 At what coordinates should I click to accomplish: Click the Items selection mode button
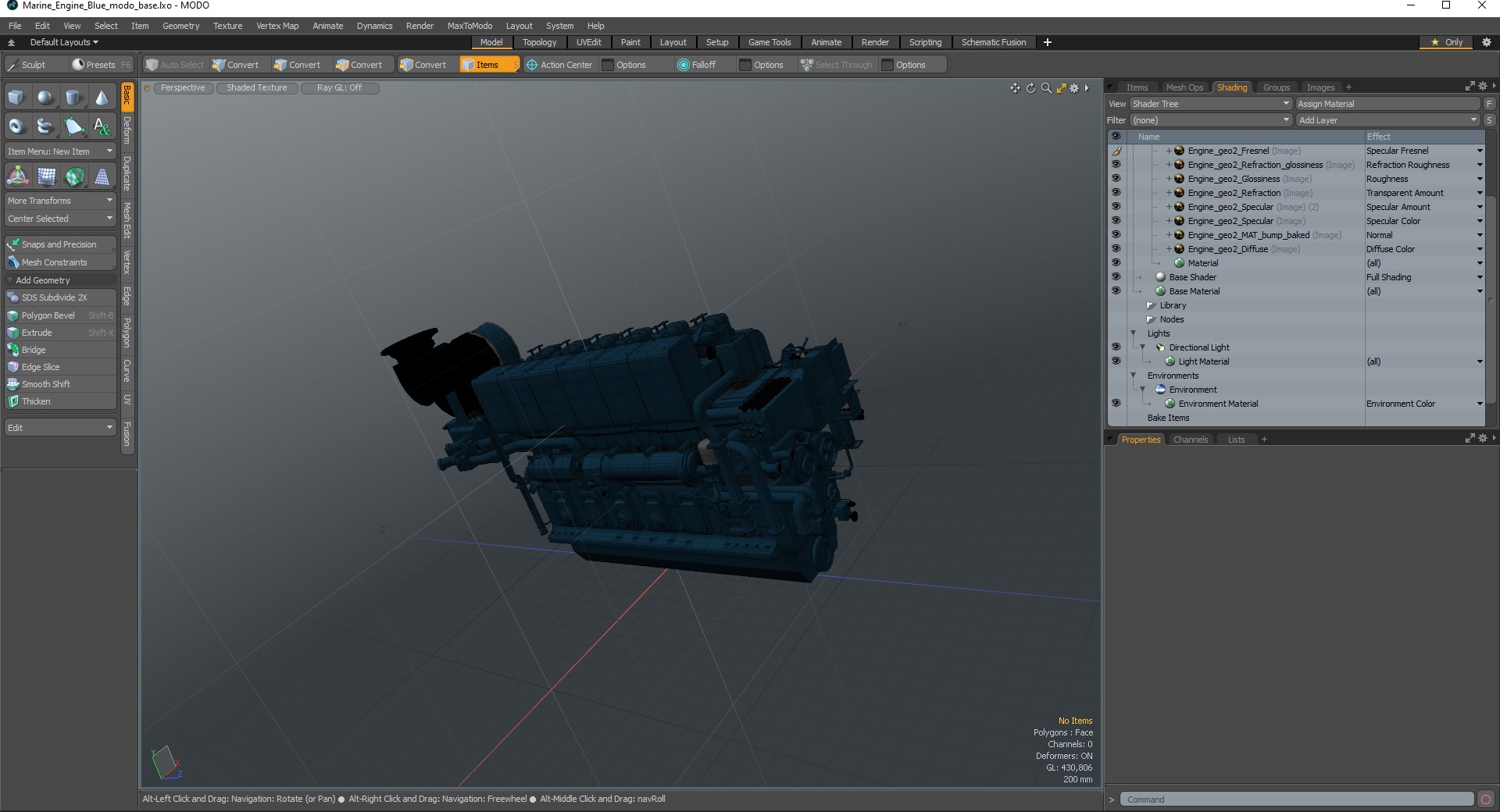488,65
